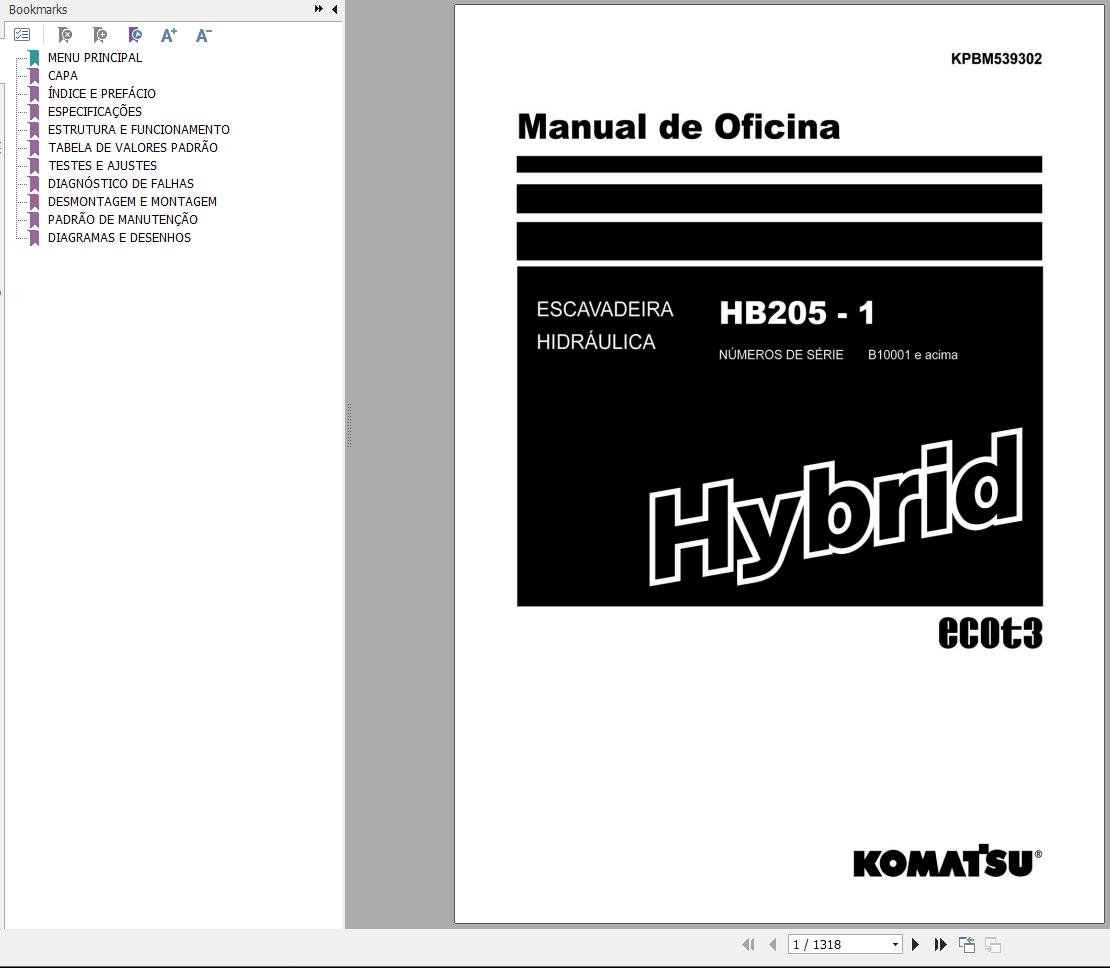Screen dimensions: 1110x968
Task: Open the ÍNDICE E PREFÁCIO bookmark
Action: (x=102, y=93)
